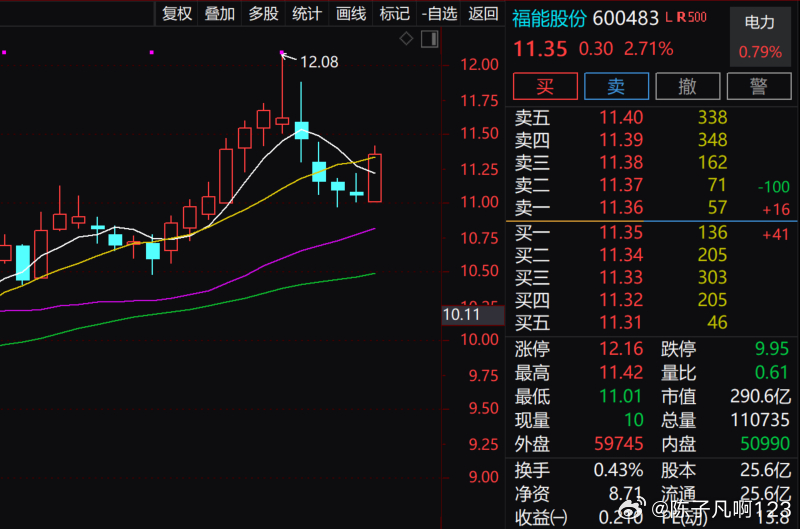
Task: Select 多股 multi-stock view
Action: pos(263,13)
